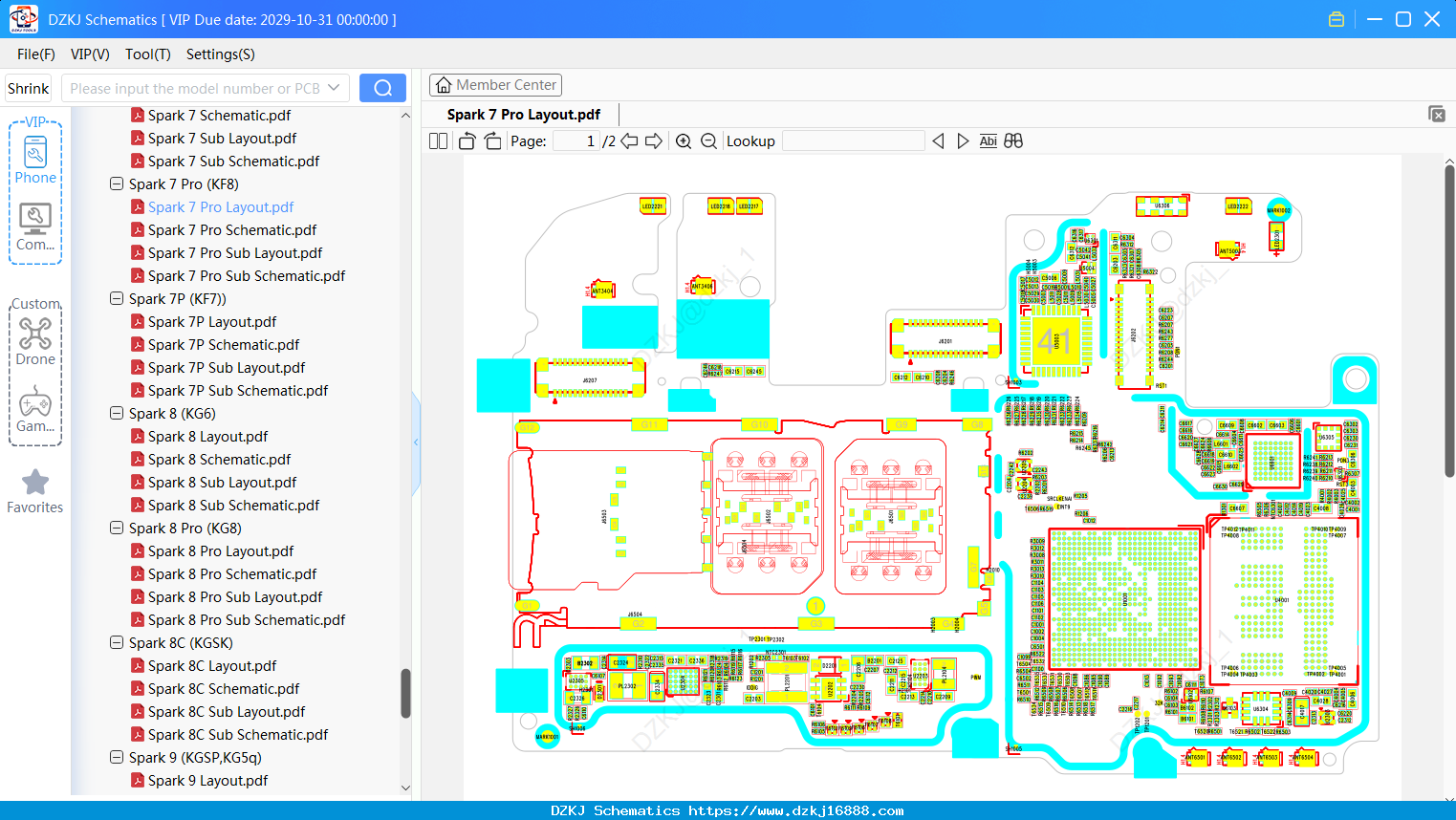Go to the previous page arrow
Image resolution: width=1456 pixels, height=820 pixels.
pos(629,141)
